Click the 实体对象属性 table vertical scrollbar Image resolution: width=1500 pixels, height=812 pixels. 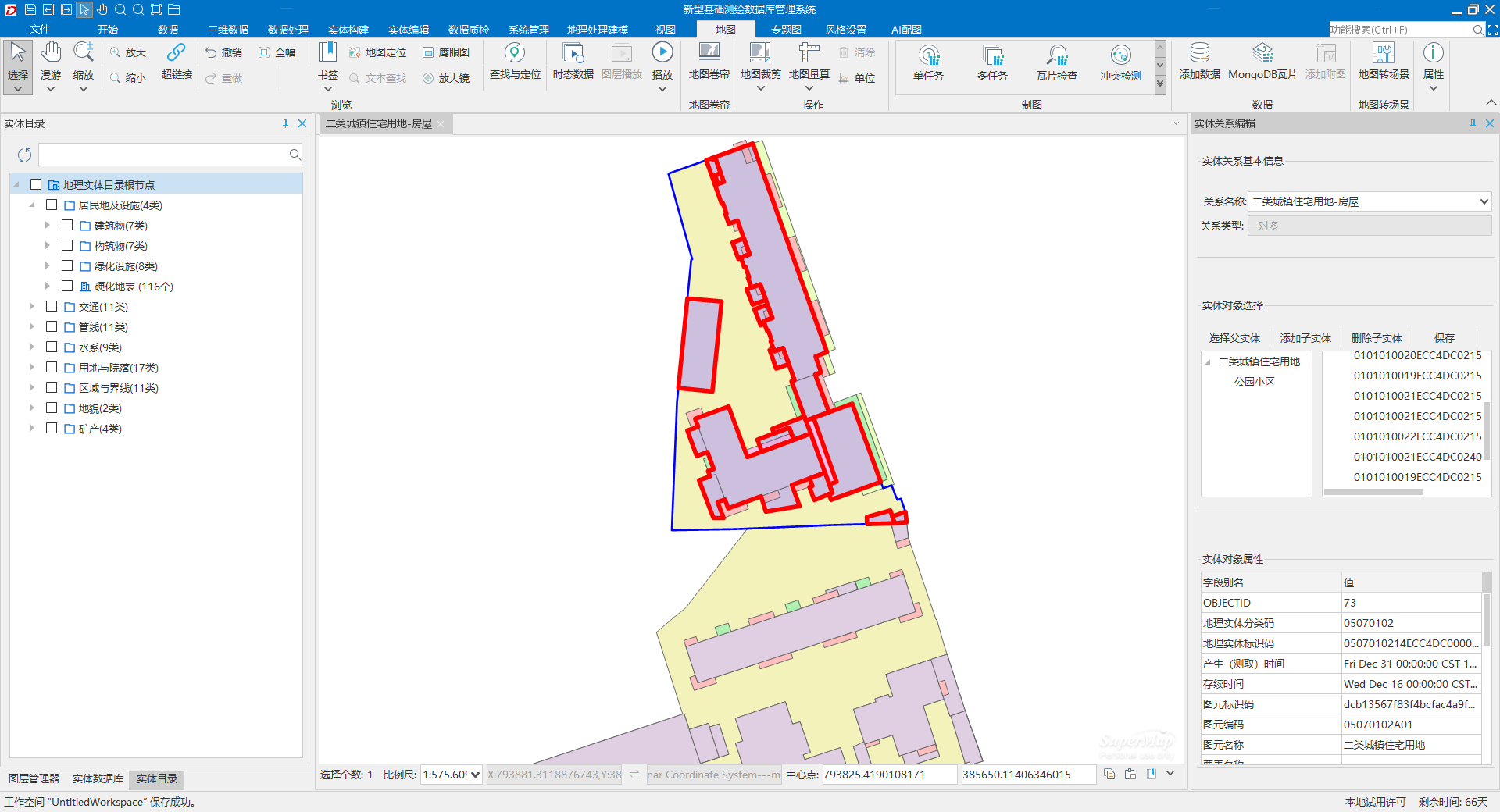click(x=1487, y=621)
